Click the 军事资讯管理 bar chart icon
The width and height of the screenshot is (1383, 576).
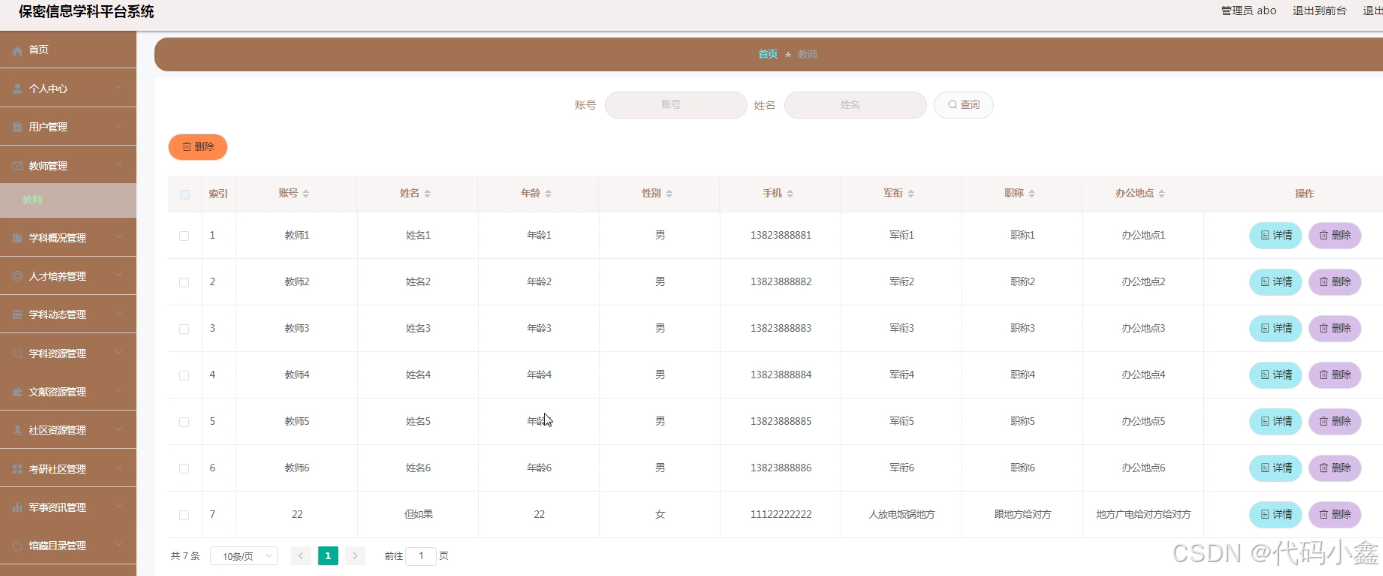[17, 508]
